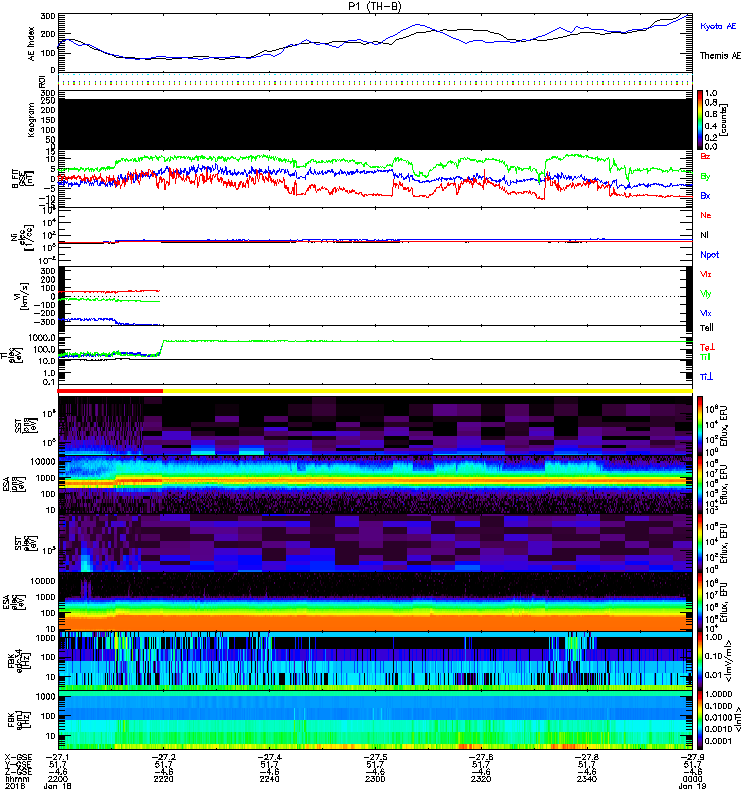Click the 2300 time tick label
The image size is (750, 800).
(375, 779)
